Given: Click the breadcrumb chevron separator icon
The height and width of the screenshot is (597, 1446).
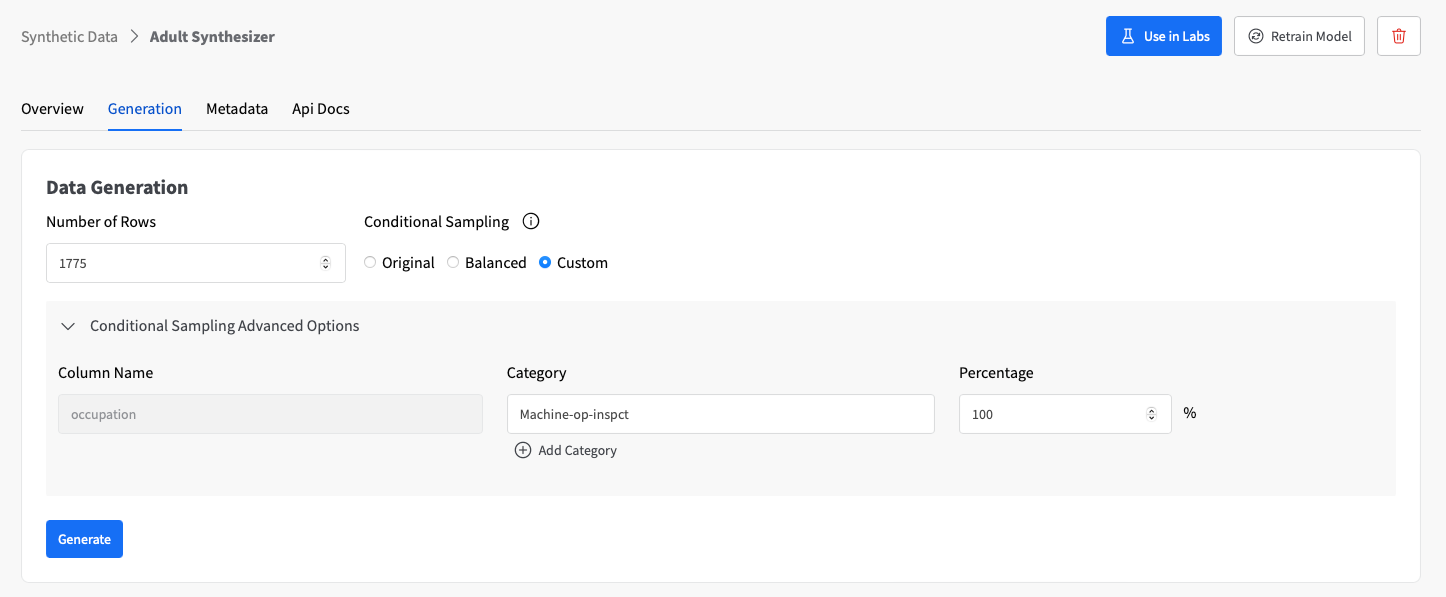Looking at the screenshot, I should [134, 37].
